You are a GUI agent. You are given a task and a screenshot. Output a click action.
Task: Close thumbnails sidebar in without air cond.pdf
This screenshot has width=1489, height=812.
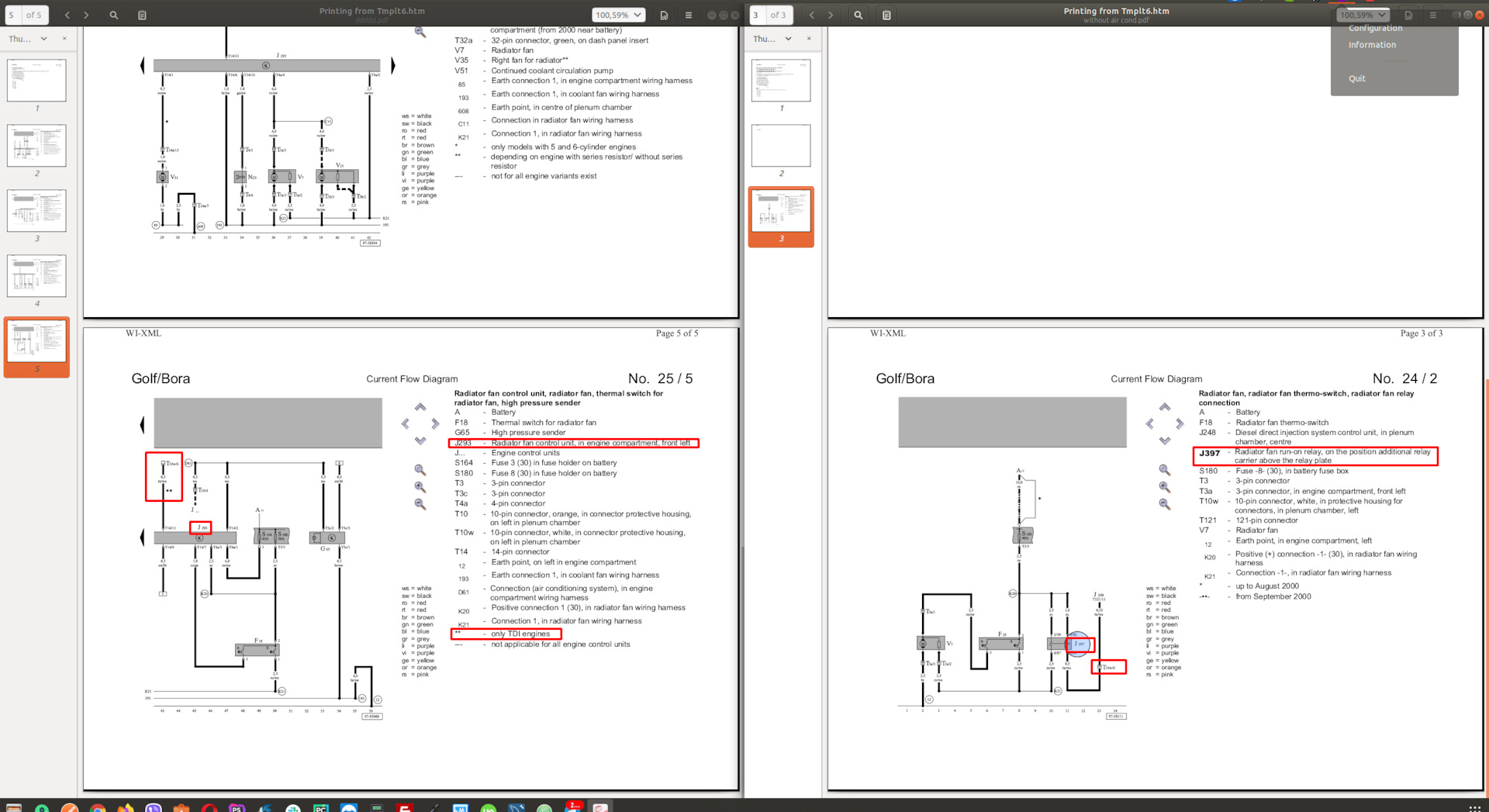pyautogui.click(x=809, y=39)
